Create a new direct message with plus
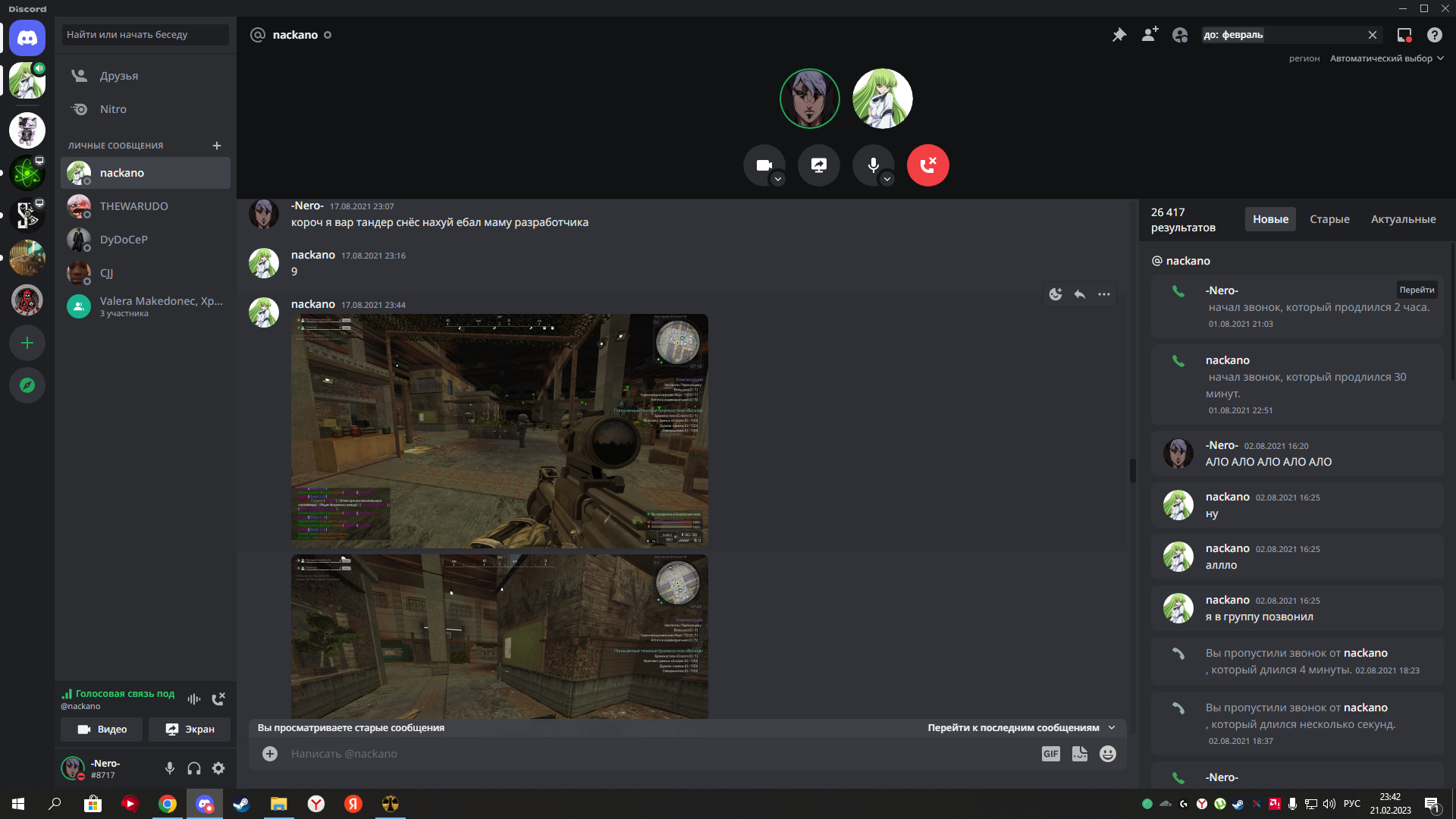The image size is (1456, 819). [217, 146]
